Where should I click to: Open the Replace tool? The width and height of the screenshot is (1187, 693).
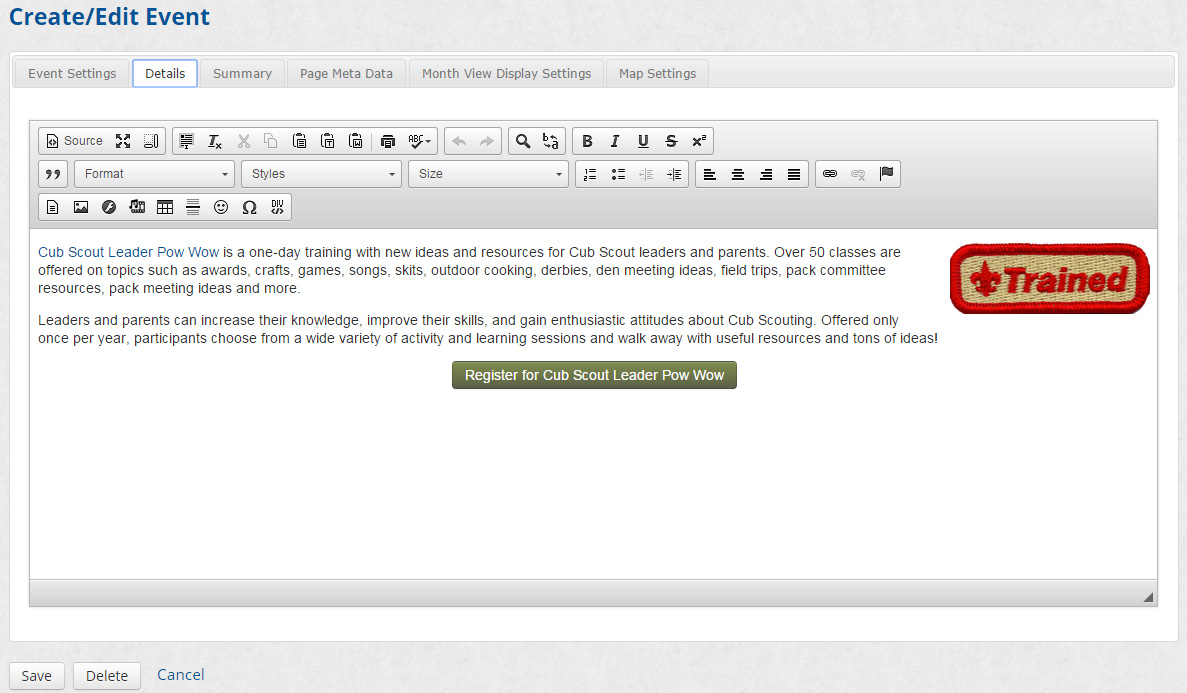(x=550, y=141)
